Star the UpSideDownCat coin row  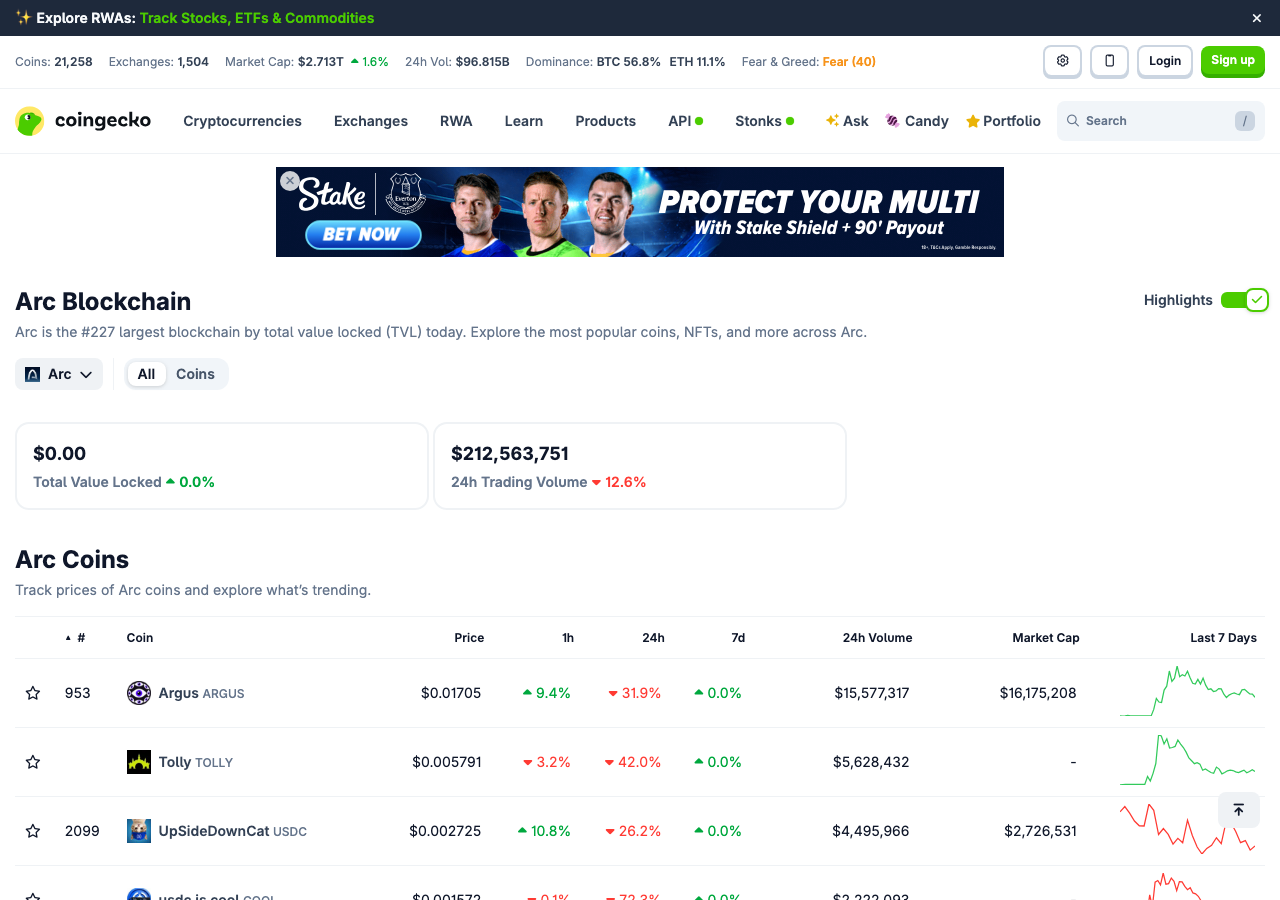coord(33,831)
